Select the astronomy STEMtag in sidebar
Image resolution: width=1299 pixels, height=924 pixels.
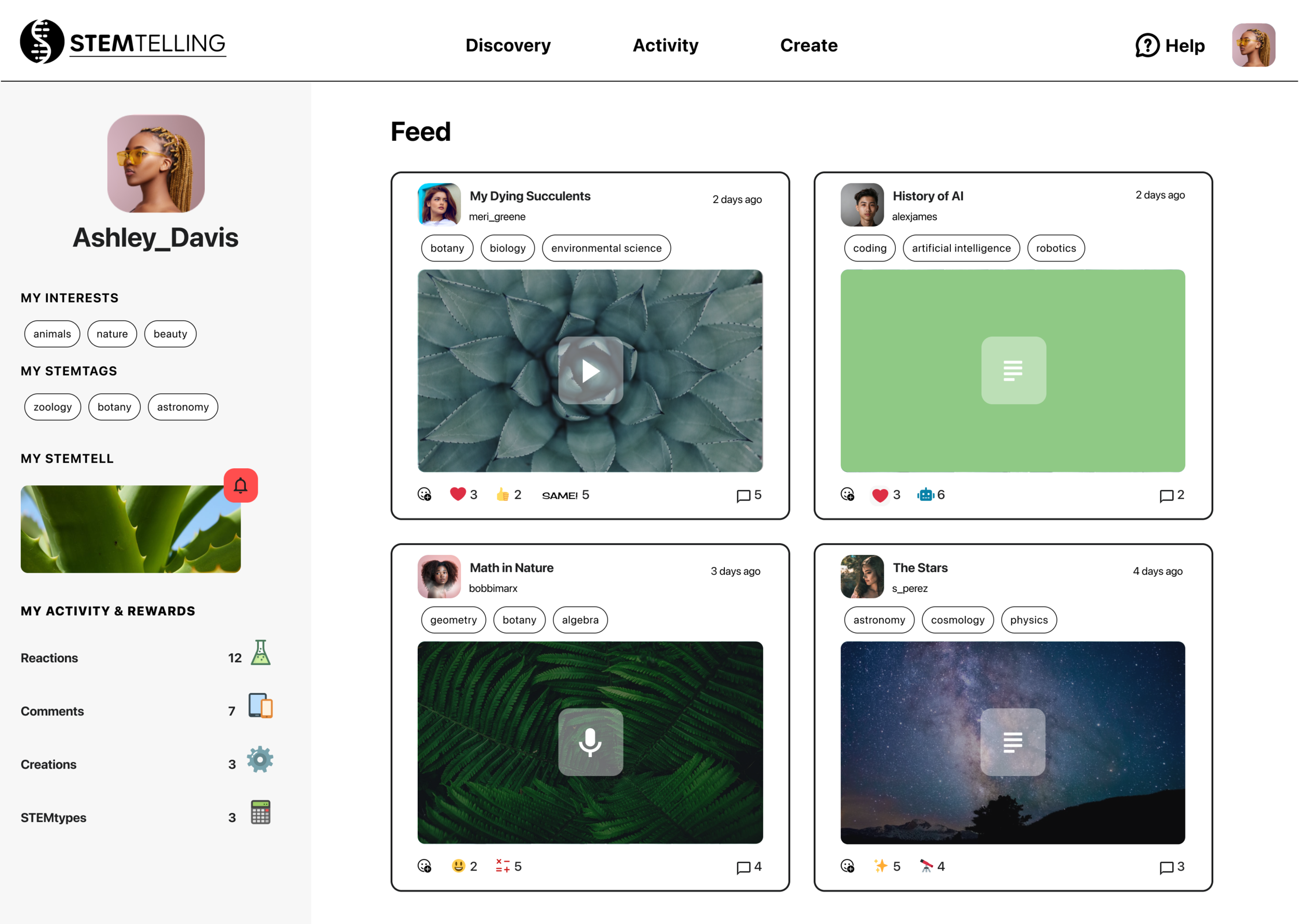pyautogui.click(x=183, y=407)
